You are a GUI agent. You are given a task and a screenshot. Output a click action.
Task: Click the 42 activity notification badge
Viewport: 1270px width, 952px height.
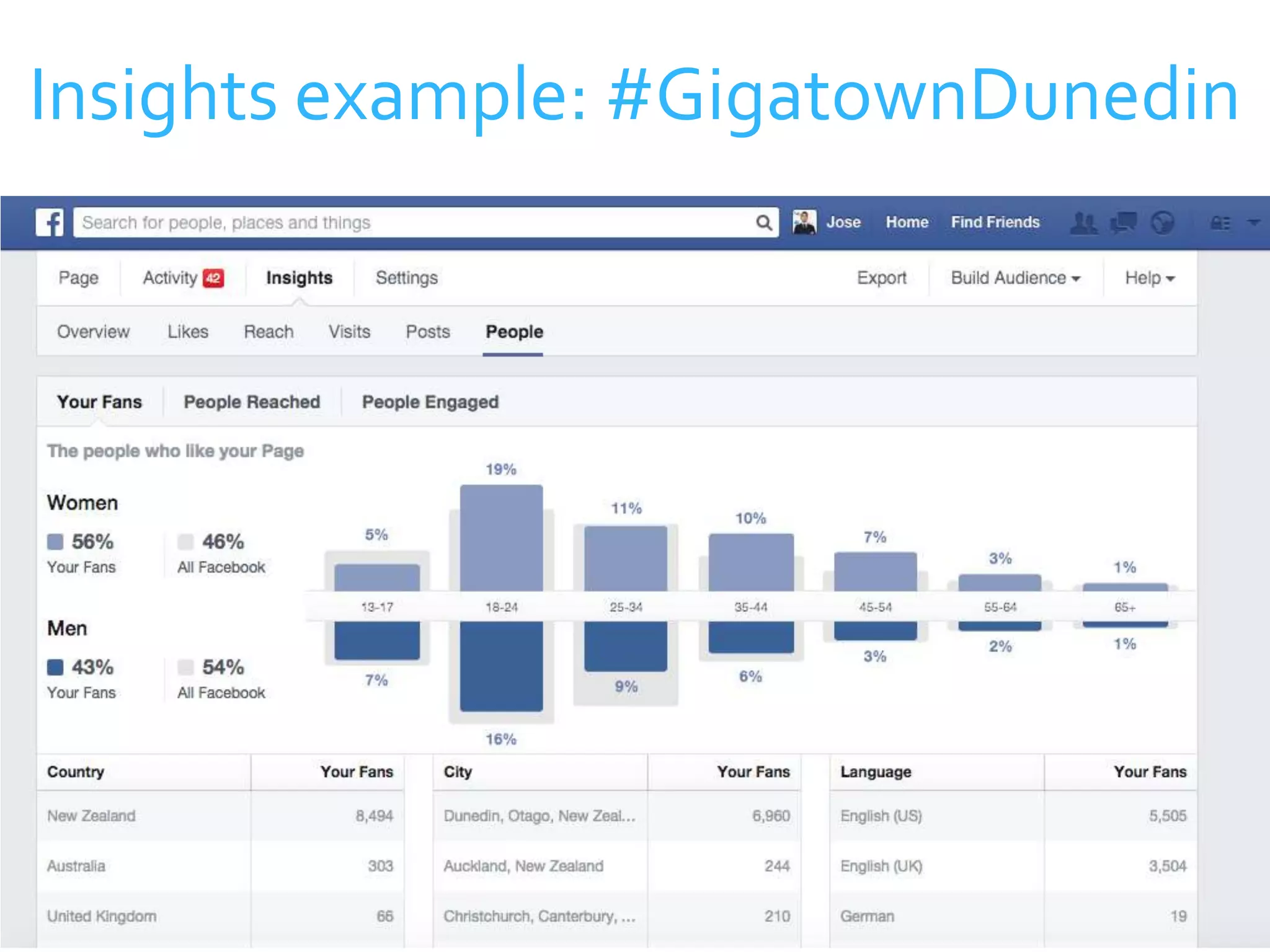(x=213, y=278)
